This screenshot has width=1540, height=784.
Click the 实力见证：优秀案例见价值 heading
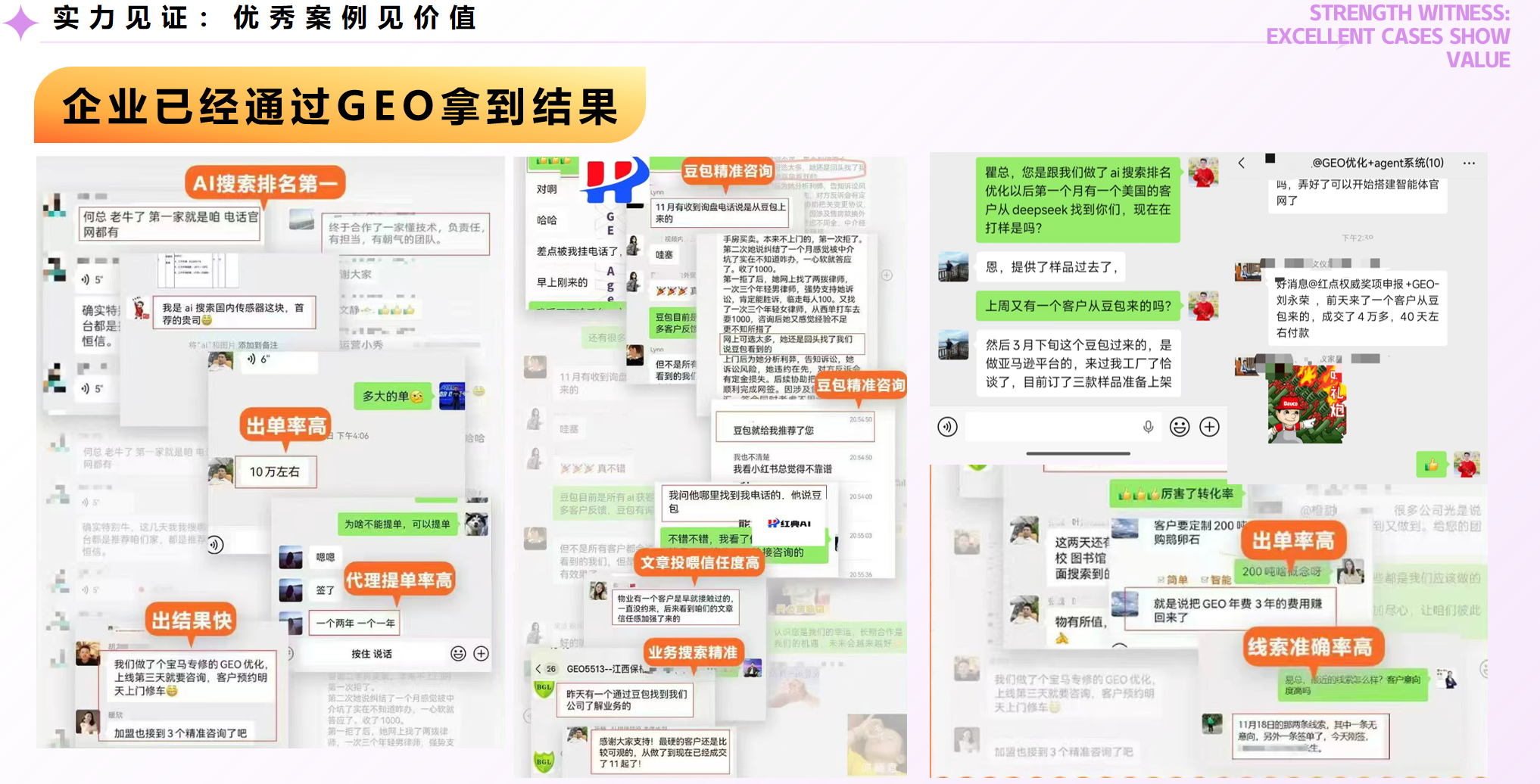(264, 17)
